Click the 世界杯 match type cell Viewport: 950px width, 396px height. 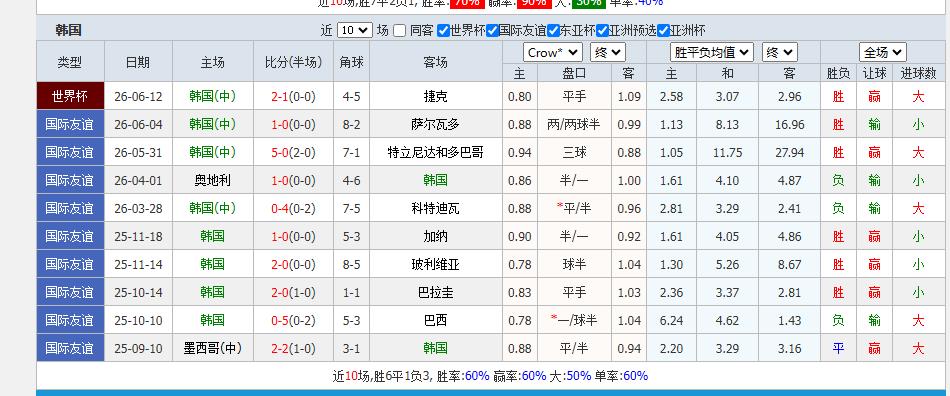click(70, 96)
